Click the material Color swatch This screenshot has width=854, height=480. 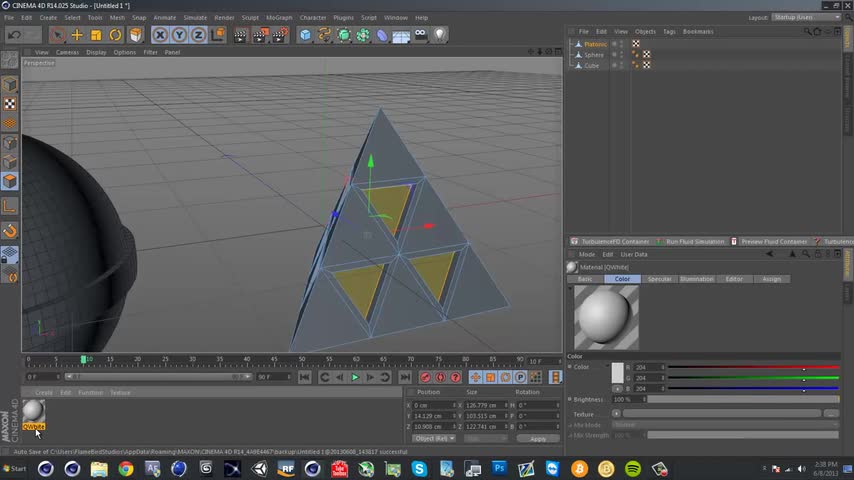[x=617, y=373]
